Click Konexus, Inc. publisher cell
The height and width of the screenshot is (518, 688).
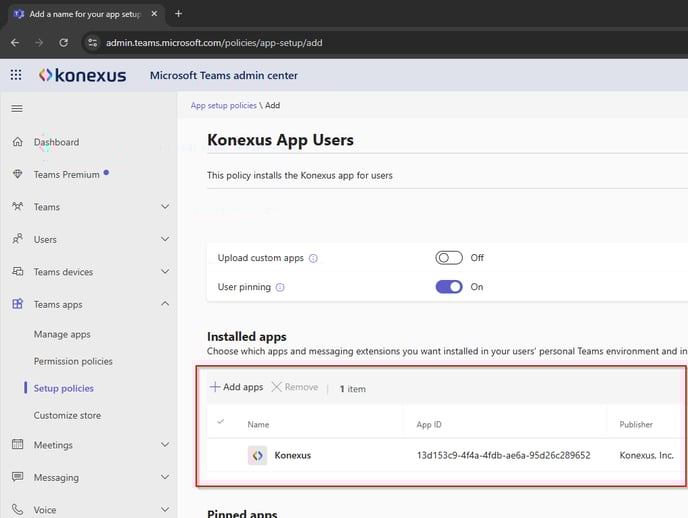coord(646,455)
